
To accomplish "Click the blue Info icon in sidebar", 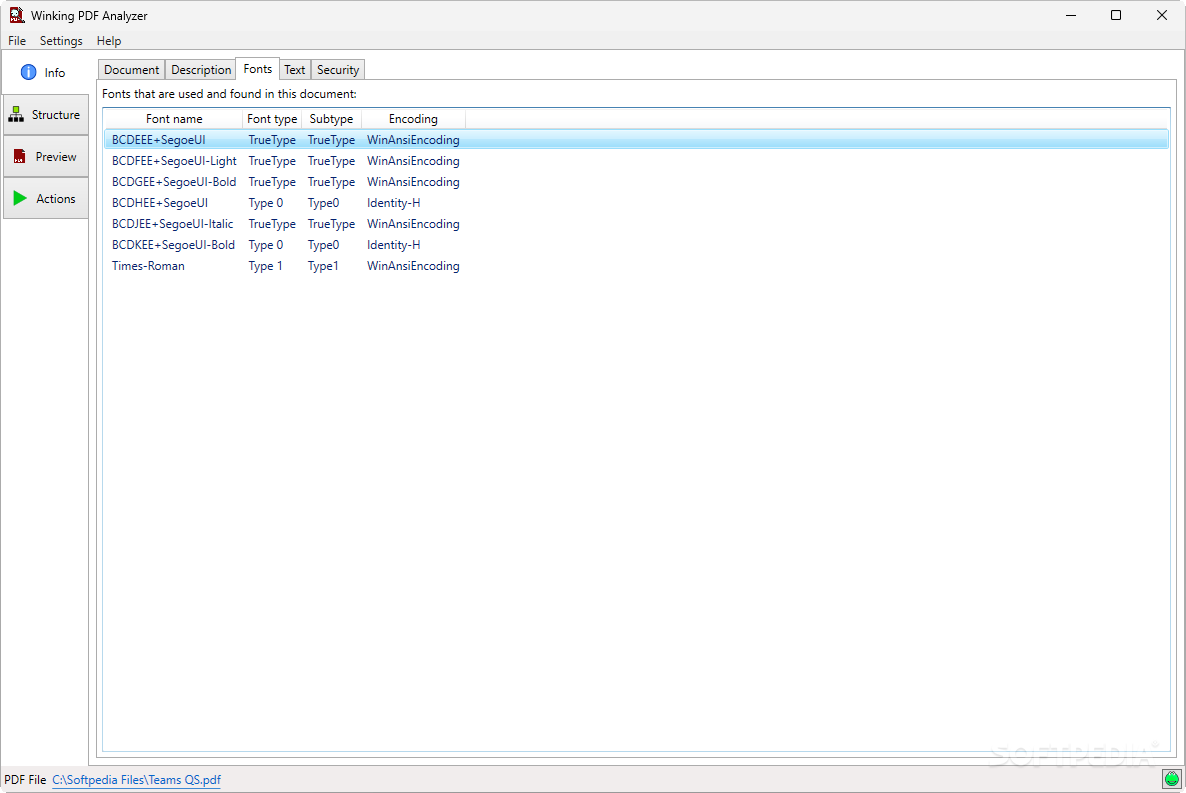I will (x=28, y=73).
